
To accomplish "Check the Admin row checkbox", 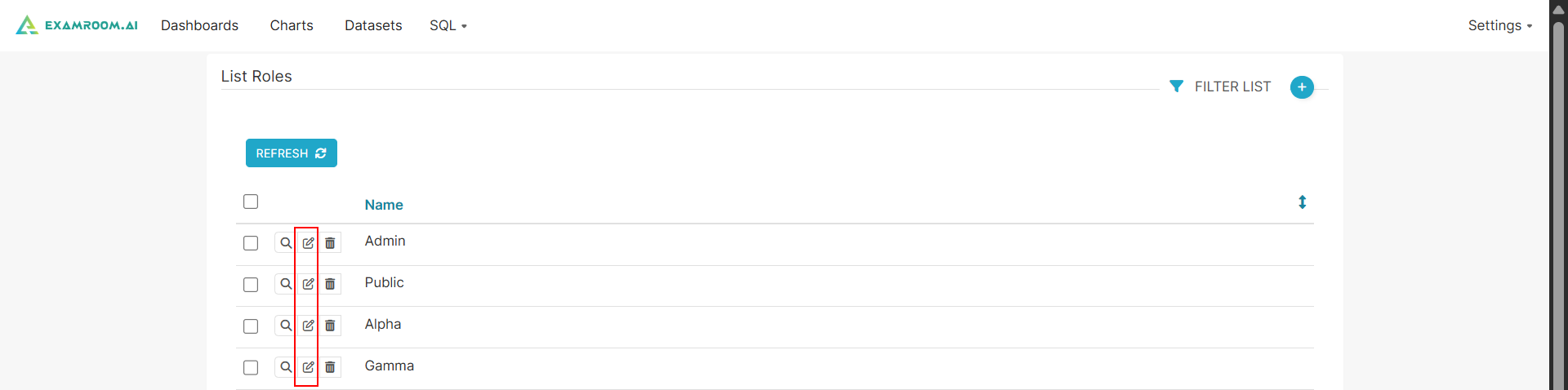I will tap(251, 243).
